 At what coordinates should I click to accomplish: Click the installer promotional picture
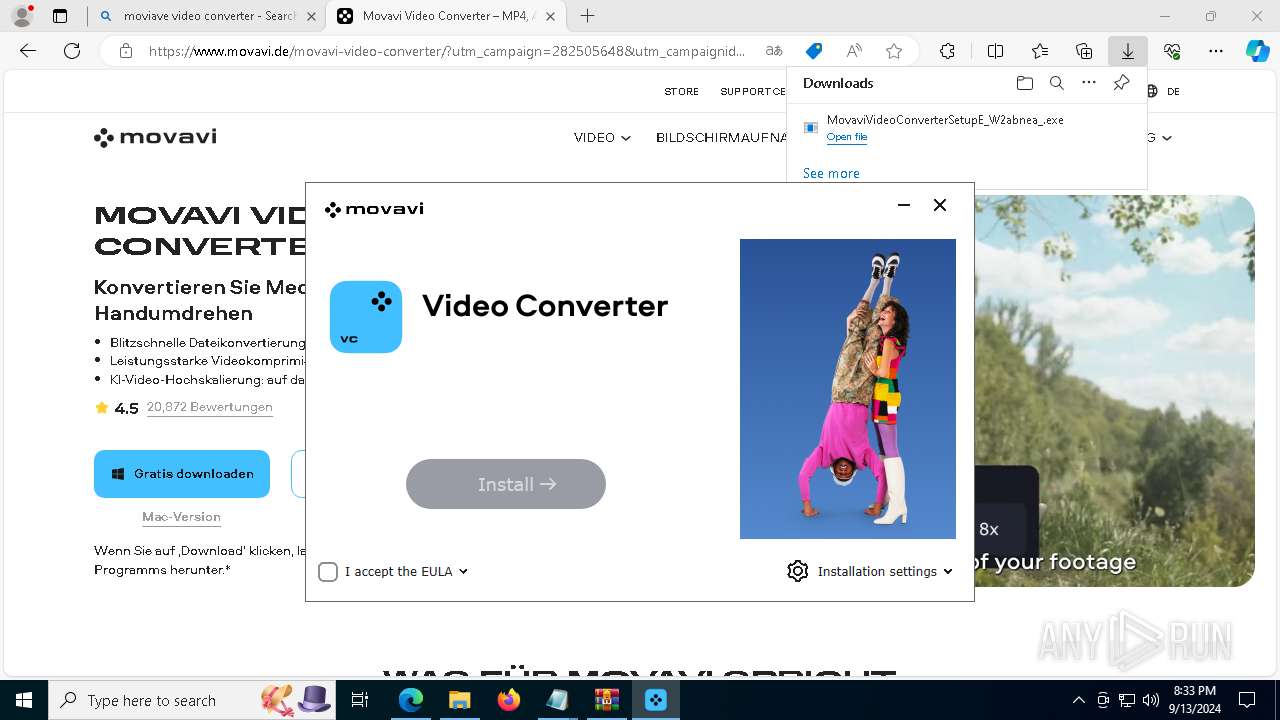tap(848, 389)
